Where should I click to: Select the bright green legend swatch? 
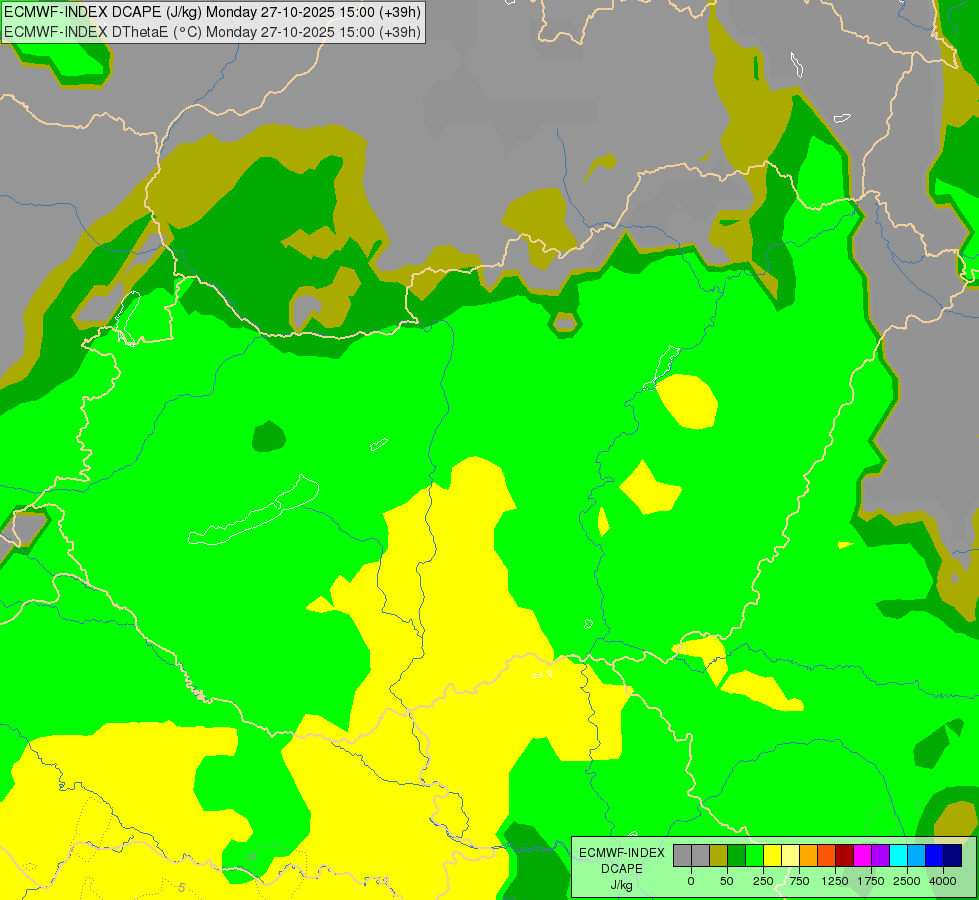(755, 855)
